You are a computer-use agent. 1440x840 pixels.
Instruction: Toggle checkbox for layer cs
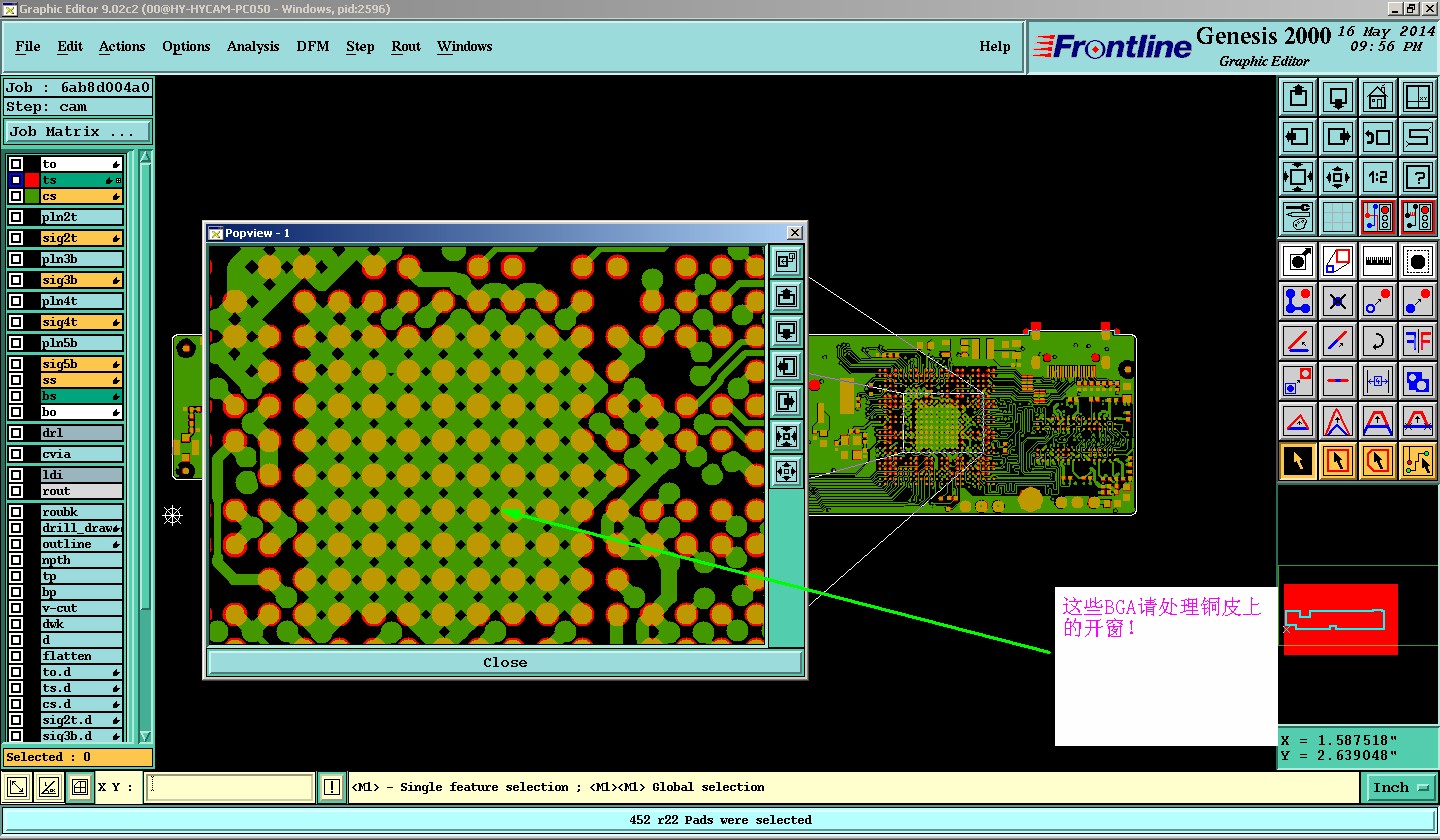(x=16, y=196)
